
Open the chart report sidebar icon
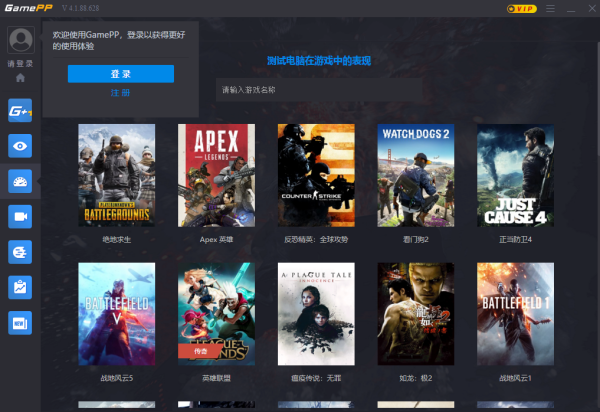20,287
